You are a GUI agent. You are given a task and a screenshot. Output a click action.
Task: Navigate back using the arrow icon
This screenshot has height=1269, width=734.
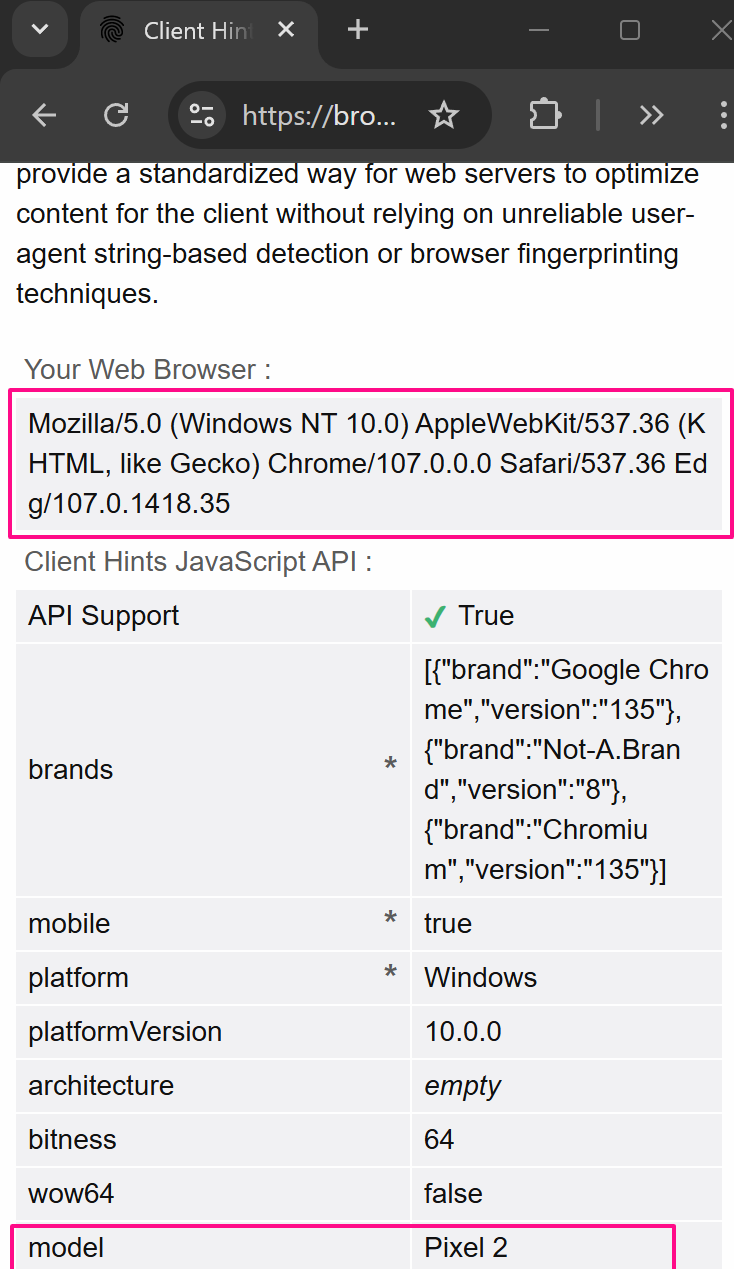[x=43, y=115]
